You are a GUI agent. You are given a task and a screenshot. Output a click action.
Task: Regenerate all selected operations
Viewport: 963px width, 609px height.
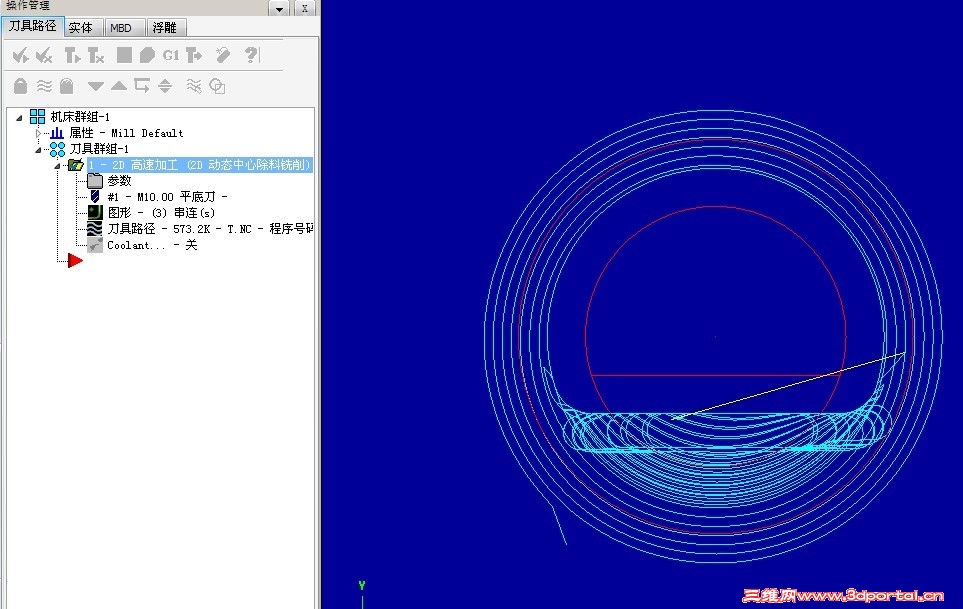[72, 55]
